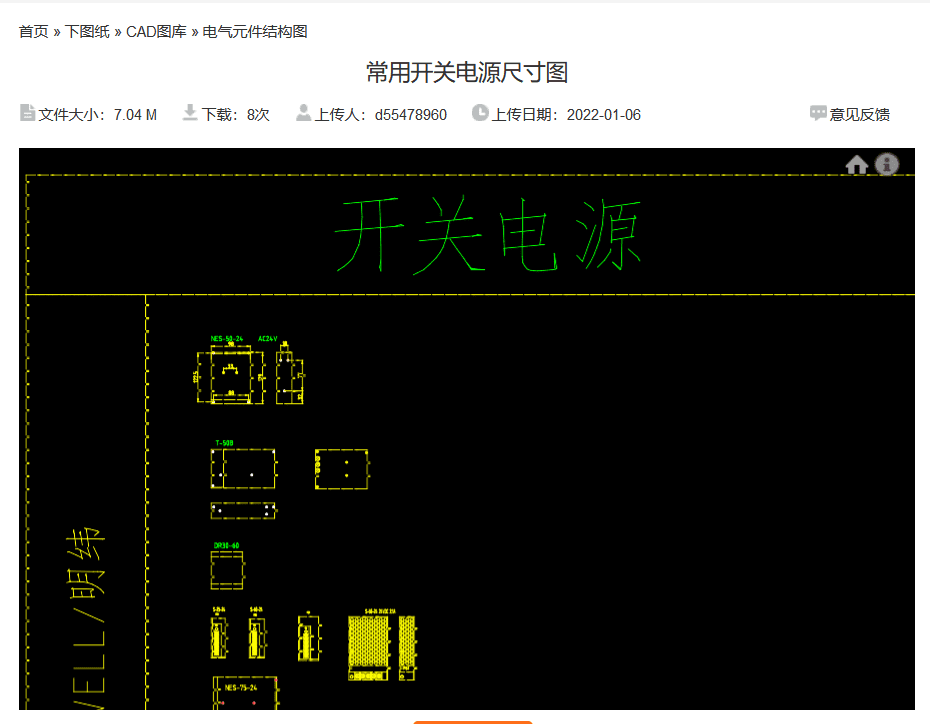The image size is (930, 724).
Task: Click the person icon next to 上传人
Action: click(x=302, y=114)
